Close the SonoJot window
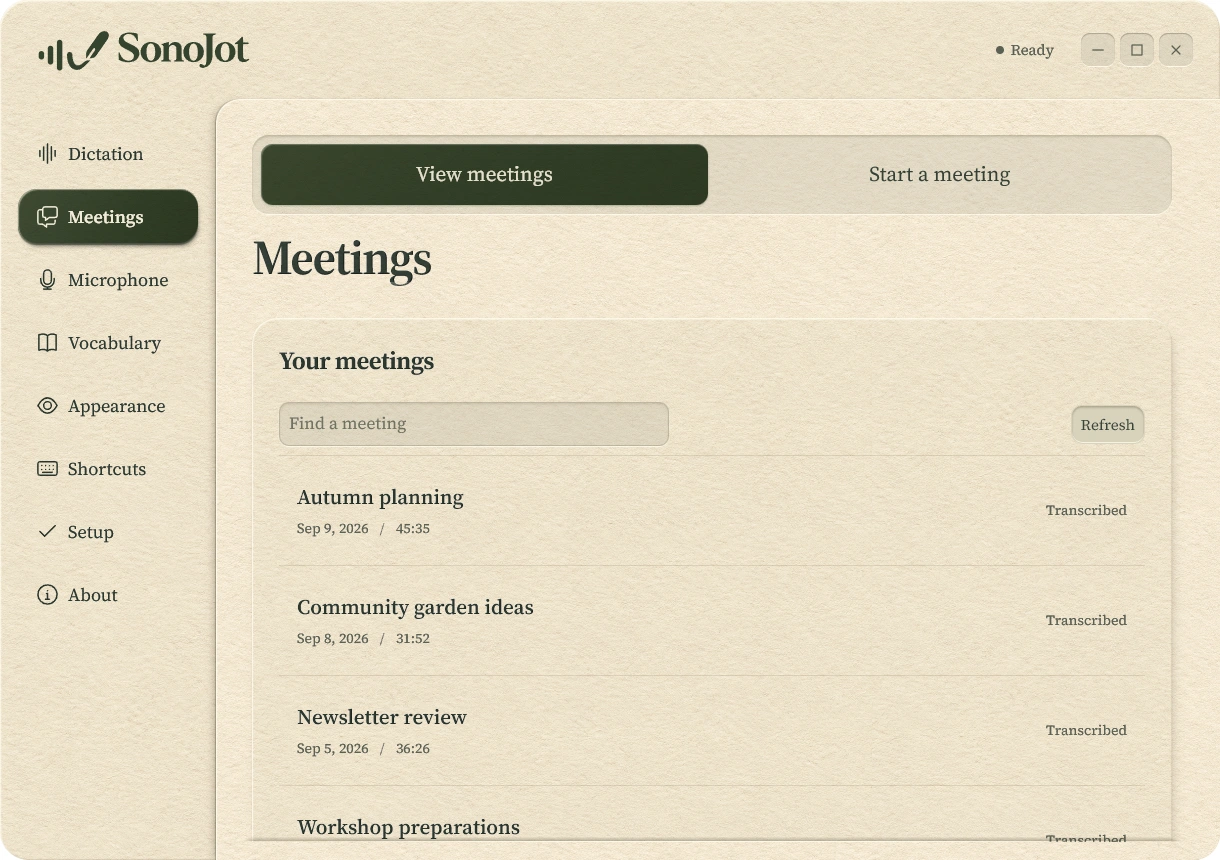This screenshot has width=1220, height=860. coord(1175,50)
